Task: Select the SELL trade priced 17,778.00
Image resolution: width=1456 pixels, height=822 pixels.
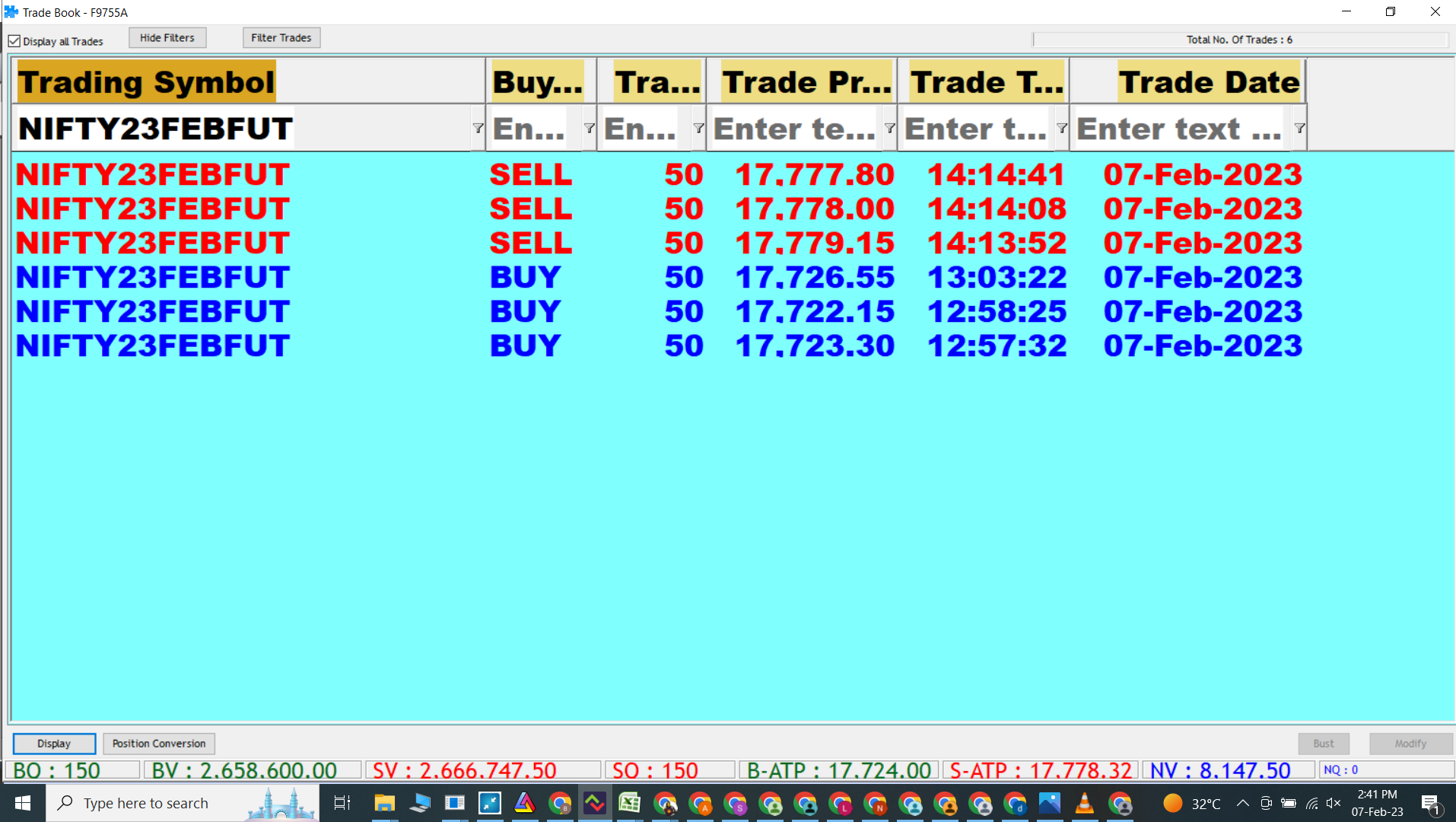Action: [659, 209]
